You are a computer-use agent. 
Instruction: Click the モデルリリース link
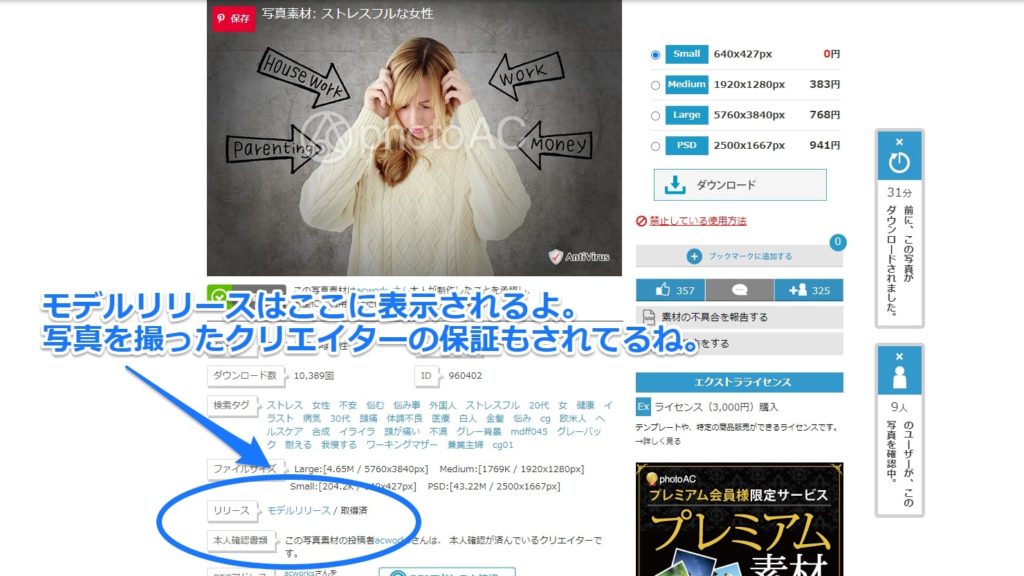pos(298,510)
